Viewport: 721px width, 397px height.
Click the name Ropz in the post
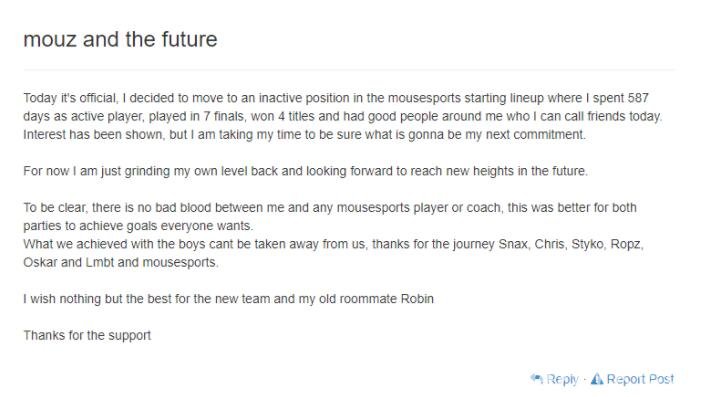pos(626,244)
